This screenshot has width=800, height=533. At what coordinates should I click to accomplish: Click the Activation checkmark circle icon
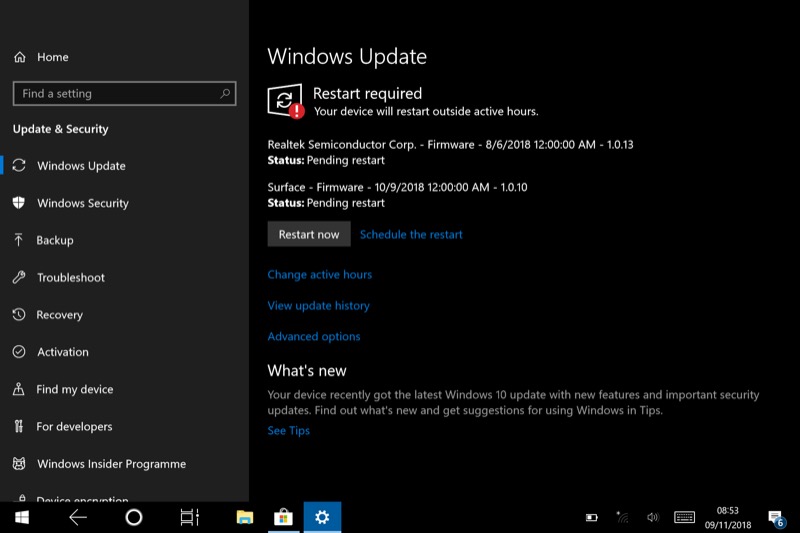(19, 351)
